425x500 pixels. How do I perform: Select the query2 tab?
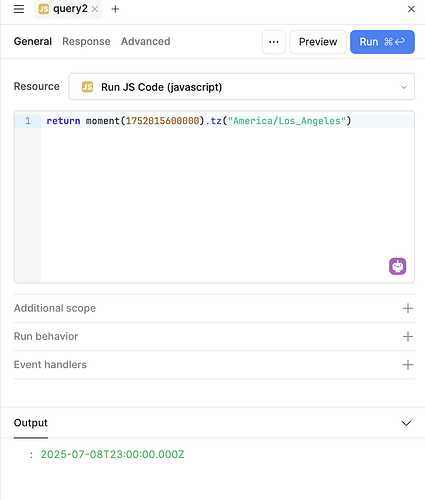pyautogui.click(x=63, y=9)
